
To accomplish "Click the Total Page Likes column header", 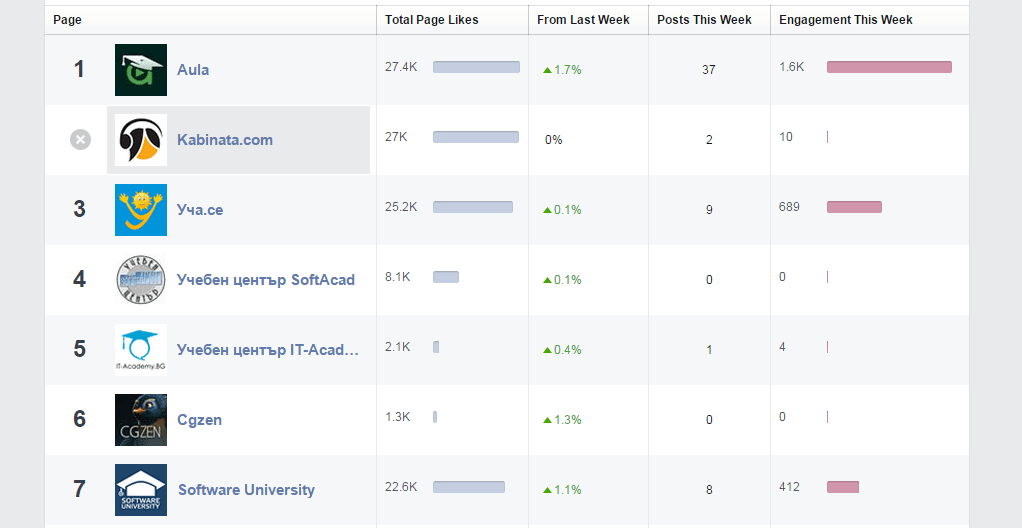I will (x=432, y=20).
